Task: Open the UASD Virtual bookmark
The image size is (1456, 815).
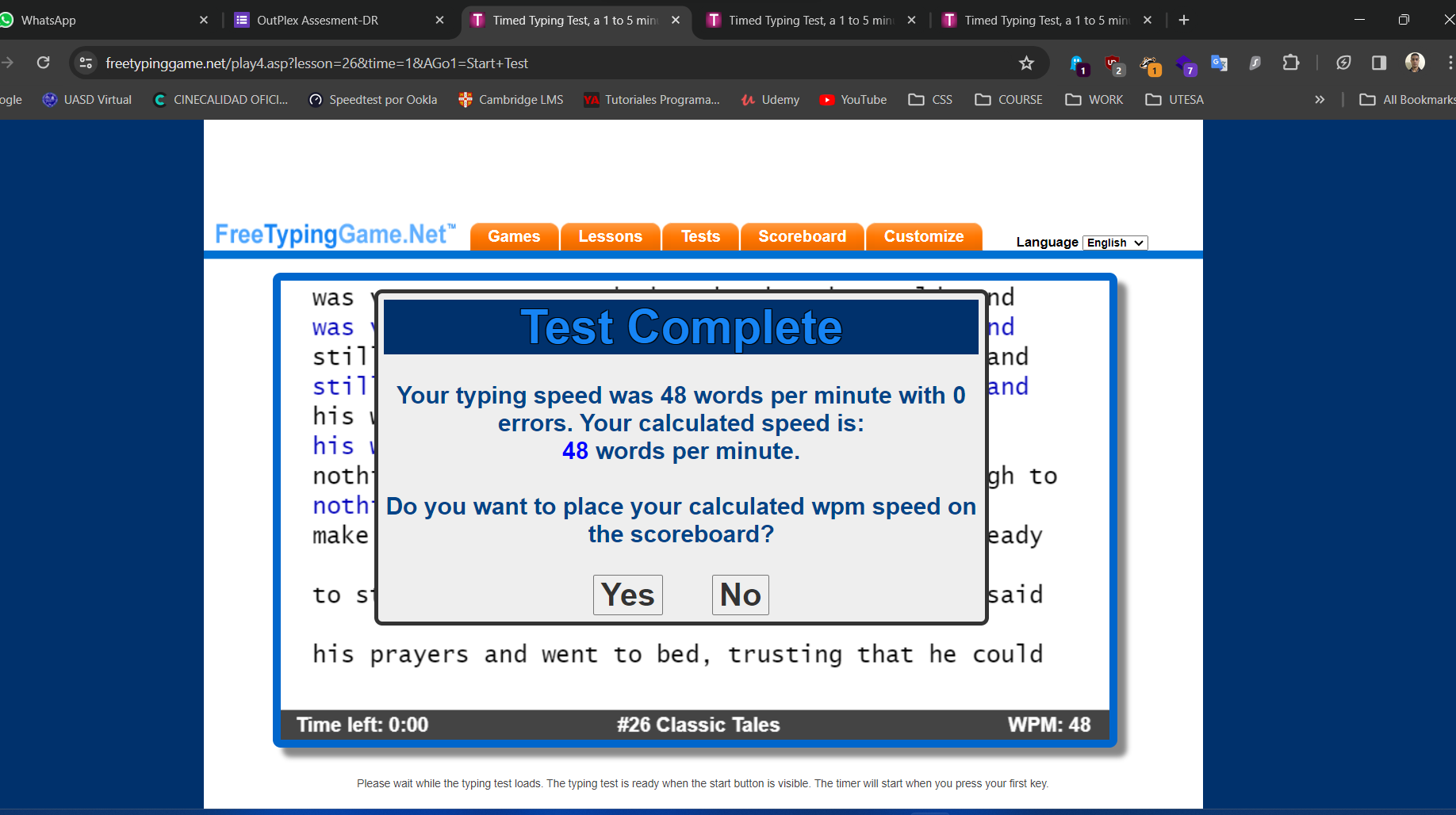Action: tap(87, 100)
